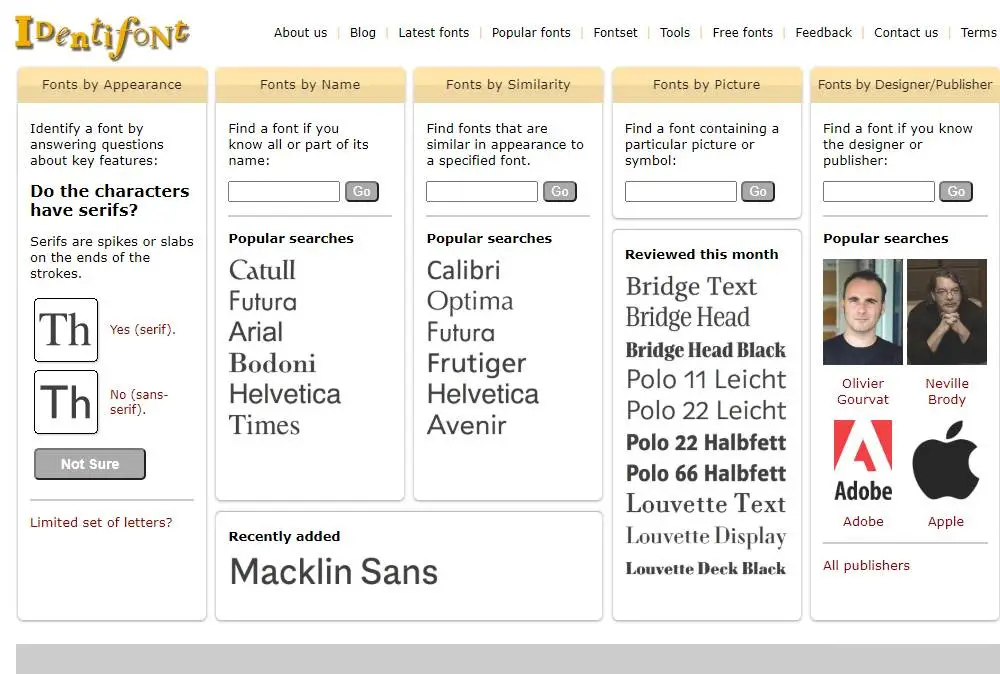Switch to Fonts by Appearance tab

pyautogui.click(x=112, y=85)
